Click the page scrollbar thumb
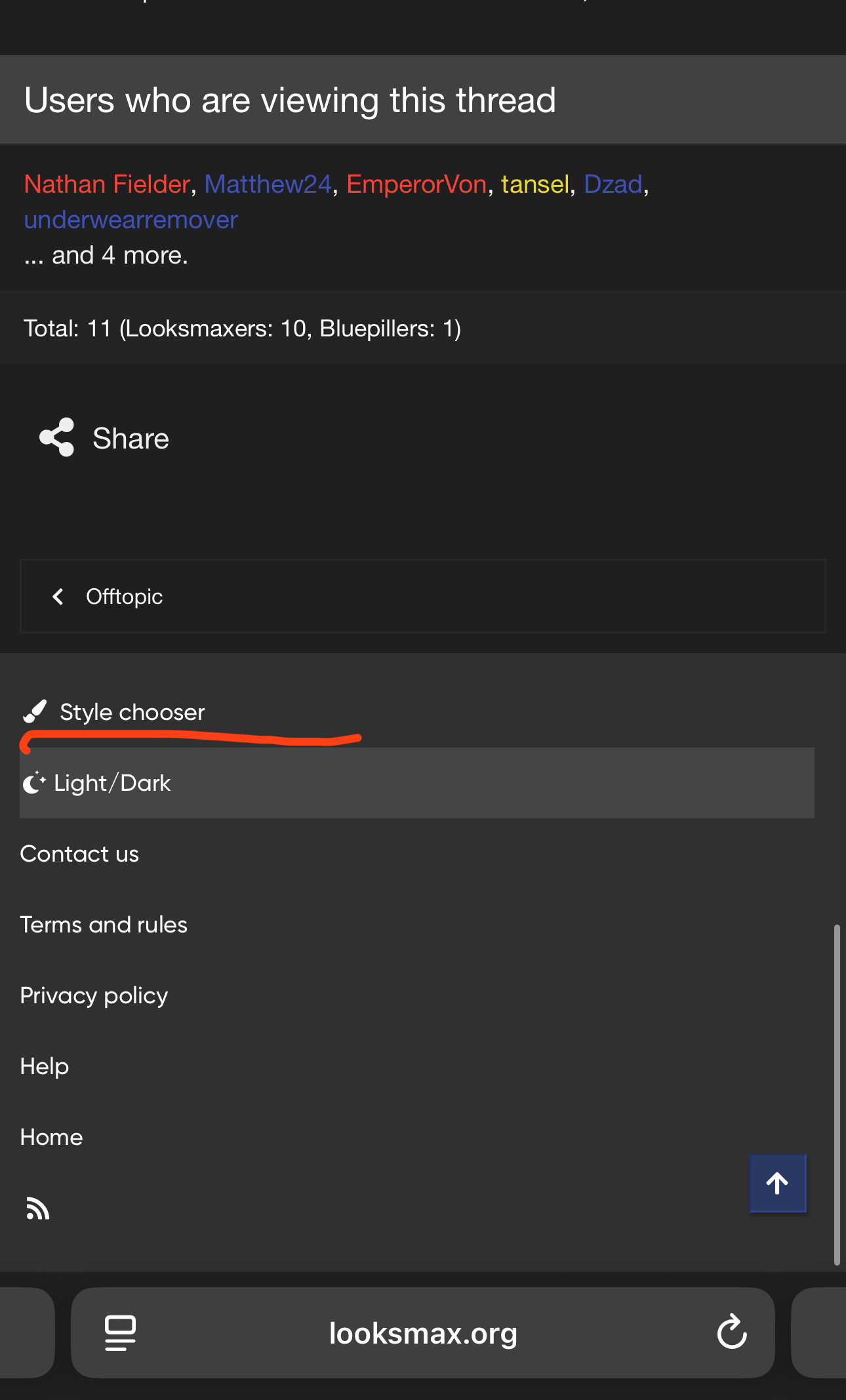Viewport: 846px width, 1400px height. click(837, 1094)
